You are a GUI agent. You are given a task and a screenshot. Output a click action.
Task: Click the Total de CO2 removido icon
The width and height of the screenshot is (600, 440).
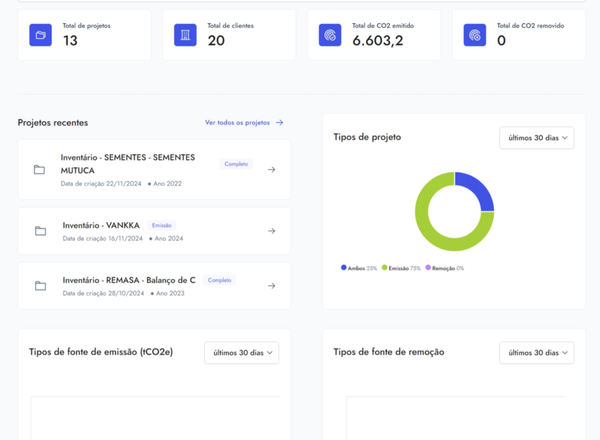475,35
